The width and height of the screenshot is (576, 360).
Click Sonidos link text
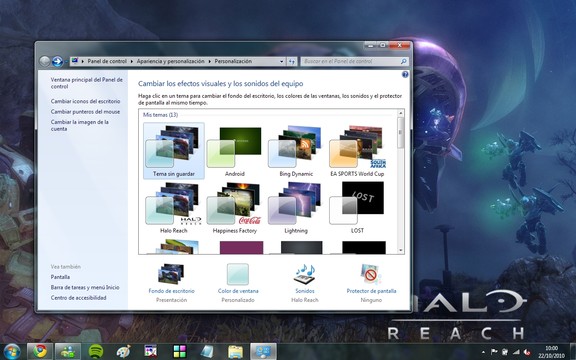pyautogui.click(x=305, y=291)
